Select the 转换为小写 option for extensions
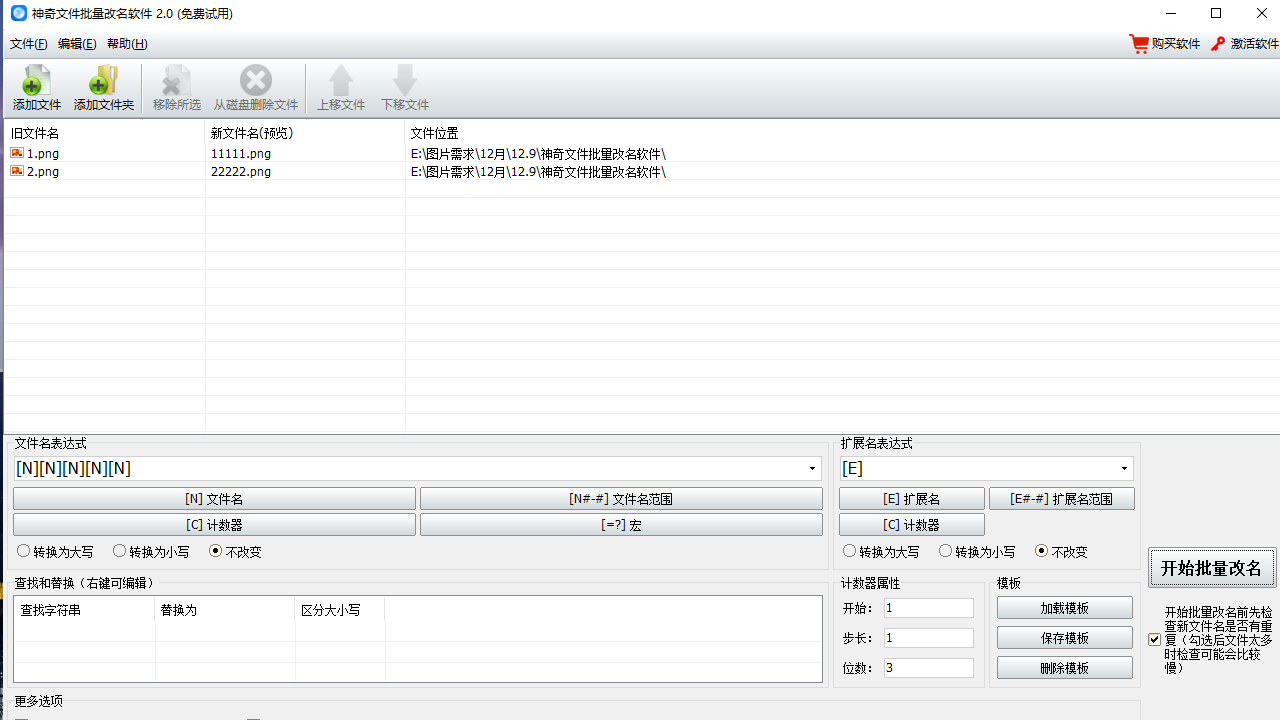 click(945, 550)
